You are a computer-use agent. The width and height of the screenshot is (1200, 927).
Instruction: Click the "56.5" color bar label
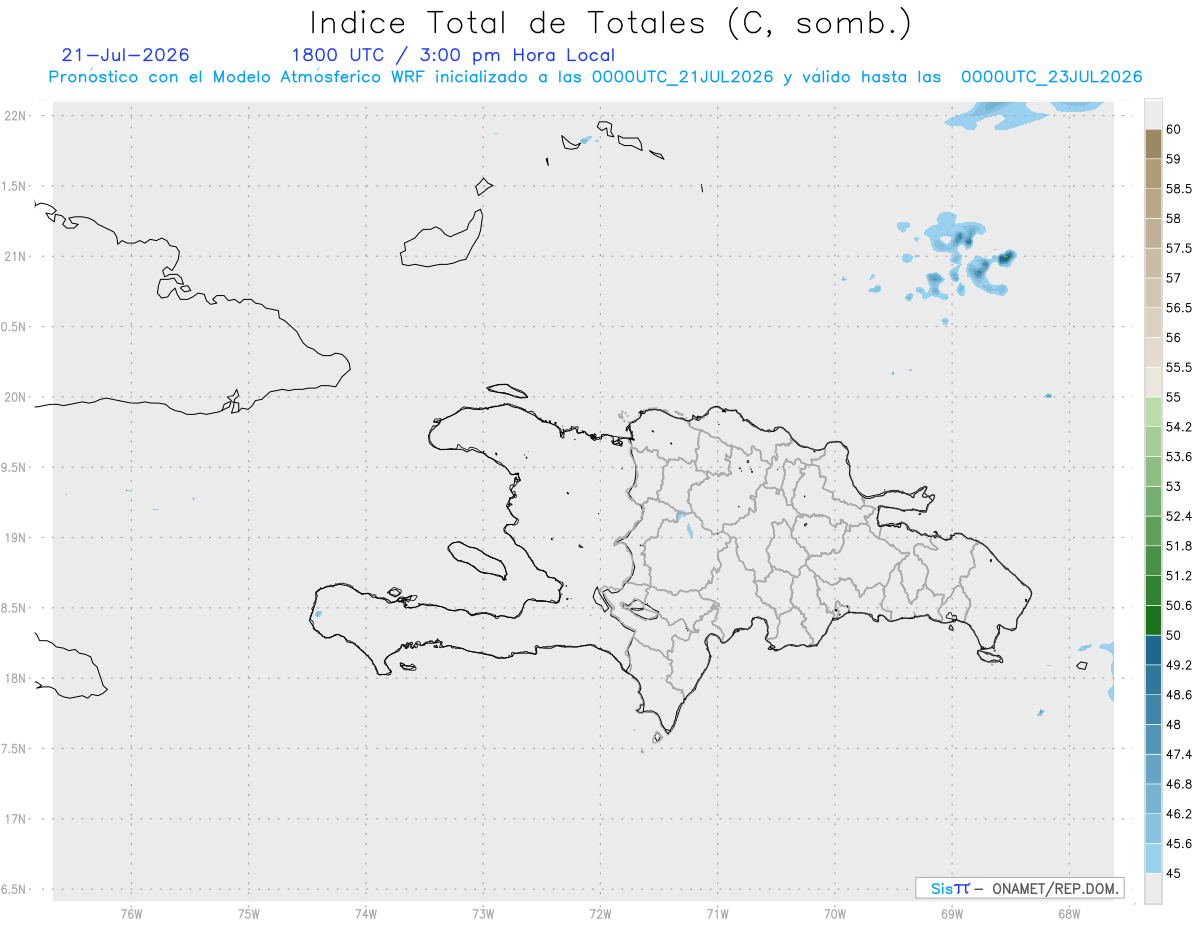pyautogui.click(x=1179, y=308)
